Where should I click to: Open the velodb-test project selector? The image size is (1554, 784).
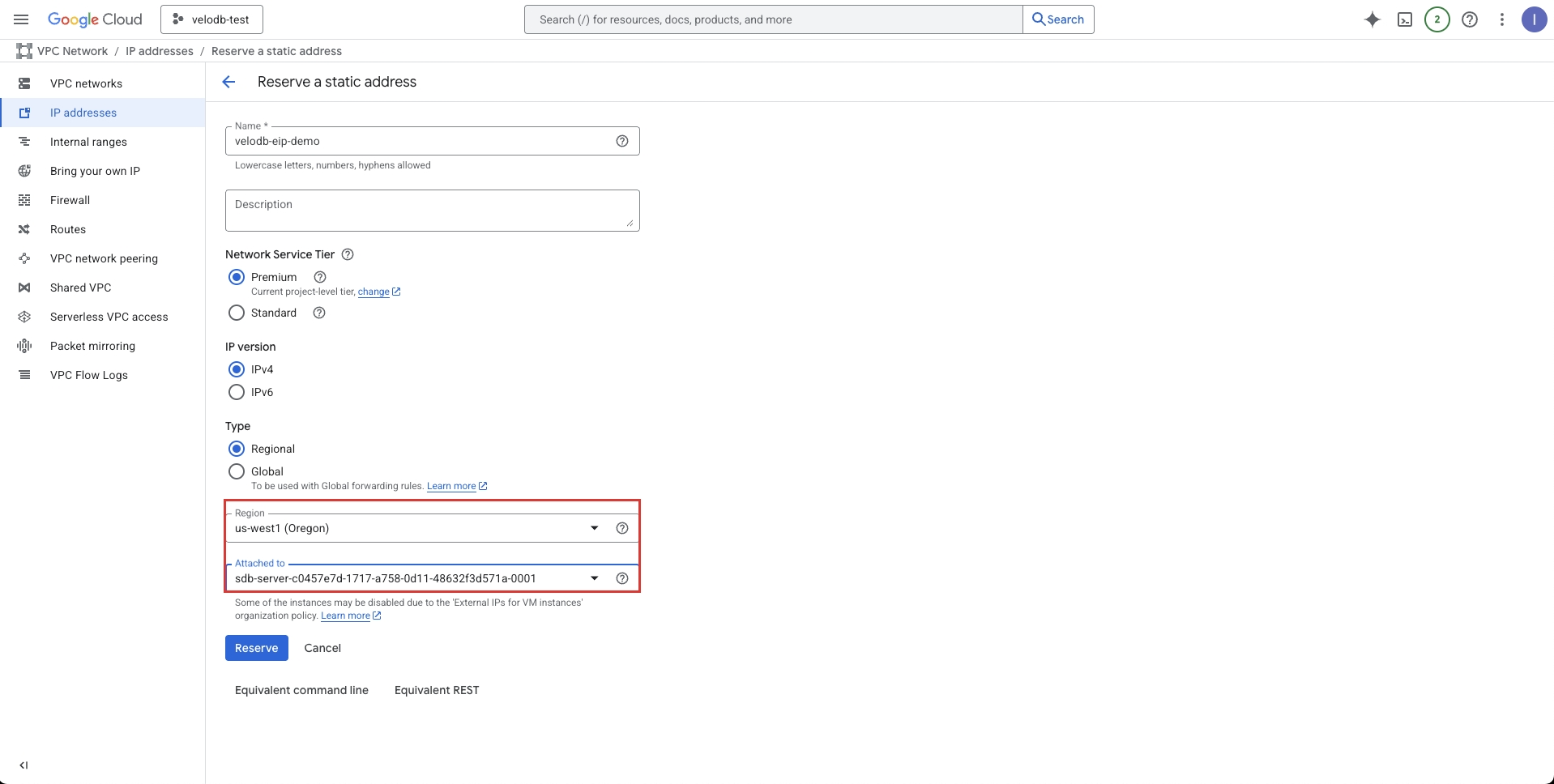pyautogui.click(x=211, y=19)
